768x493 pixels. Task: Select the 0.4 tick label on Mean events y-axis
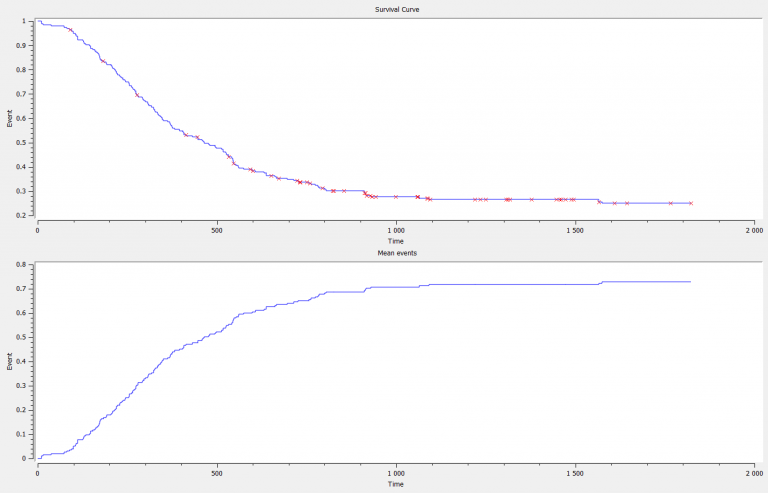[24, 361]
